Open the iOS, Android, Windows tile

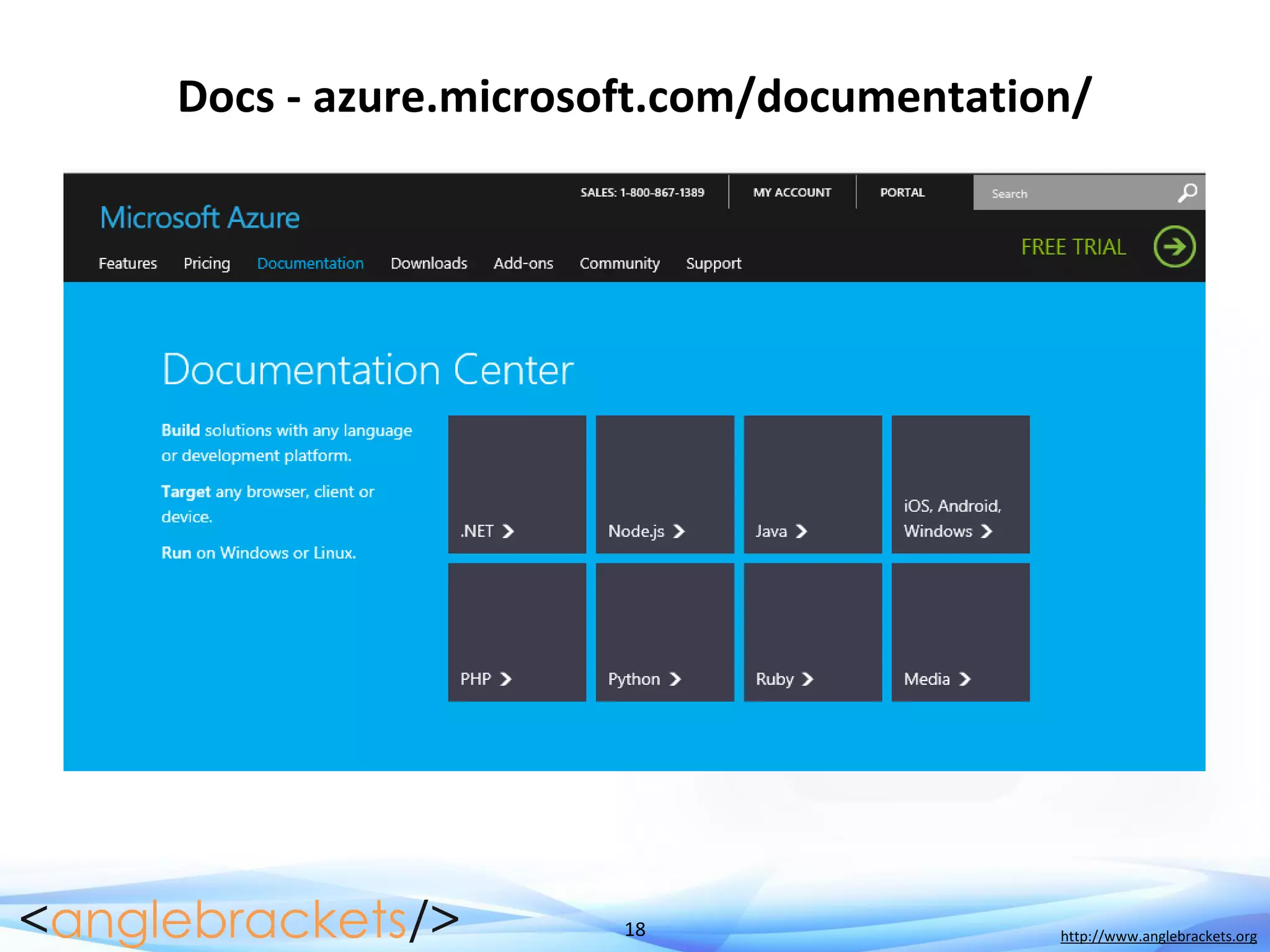coord(961,484)
